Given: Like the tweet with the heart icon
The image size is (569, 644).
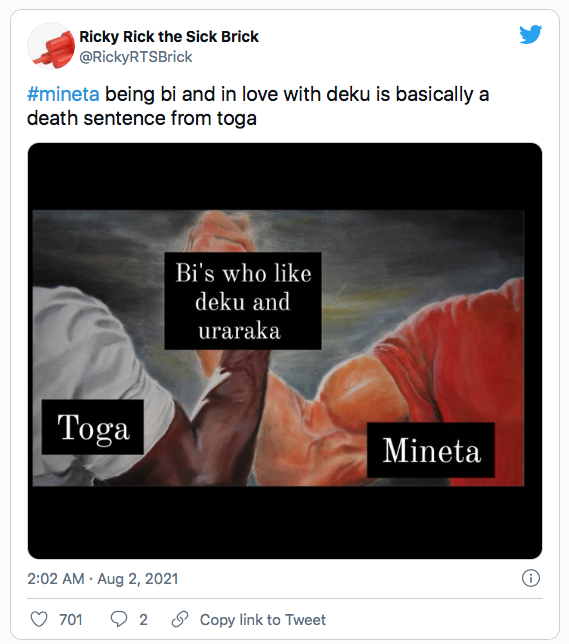Looking at the screenshot, I should [39, 619].
